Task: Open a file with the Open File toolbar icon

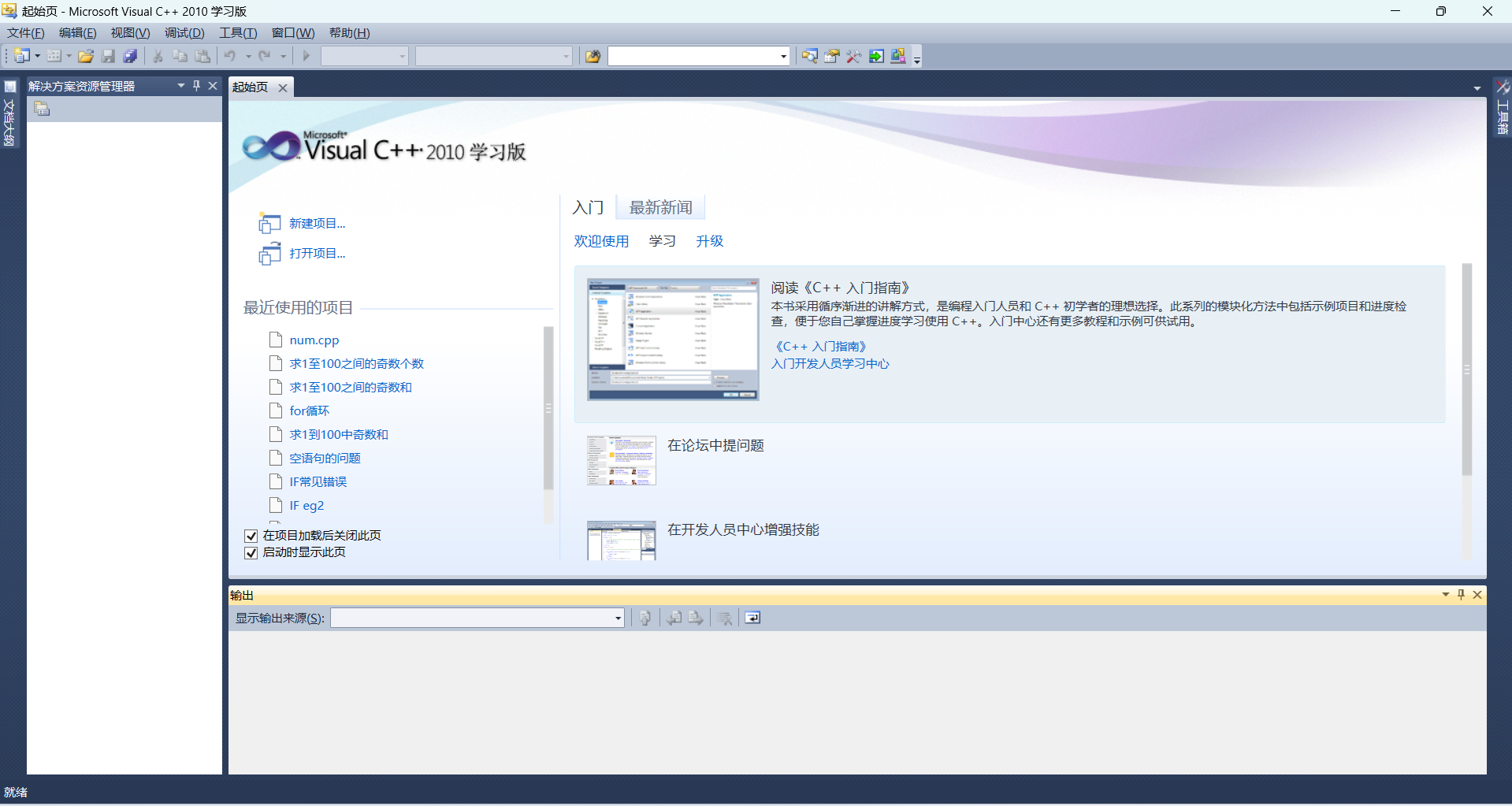Action: [85, 55]
